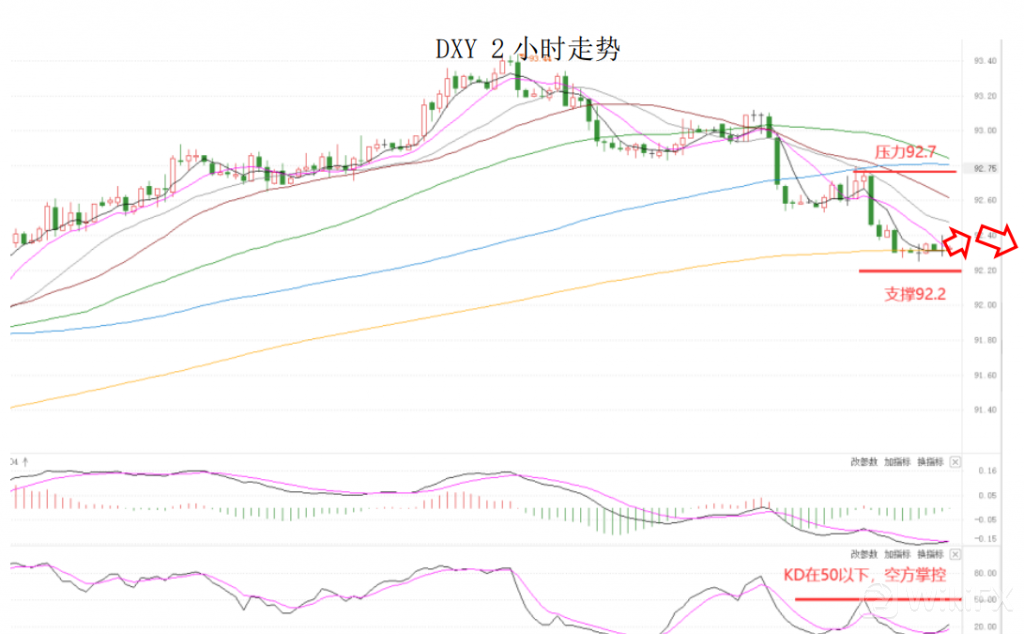1024x634 pixels.
Task: Click the 91.40 price axis label
Action: click(x=984, y=410)
